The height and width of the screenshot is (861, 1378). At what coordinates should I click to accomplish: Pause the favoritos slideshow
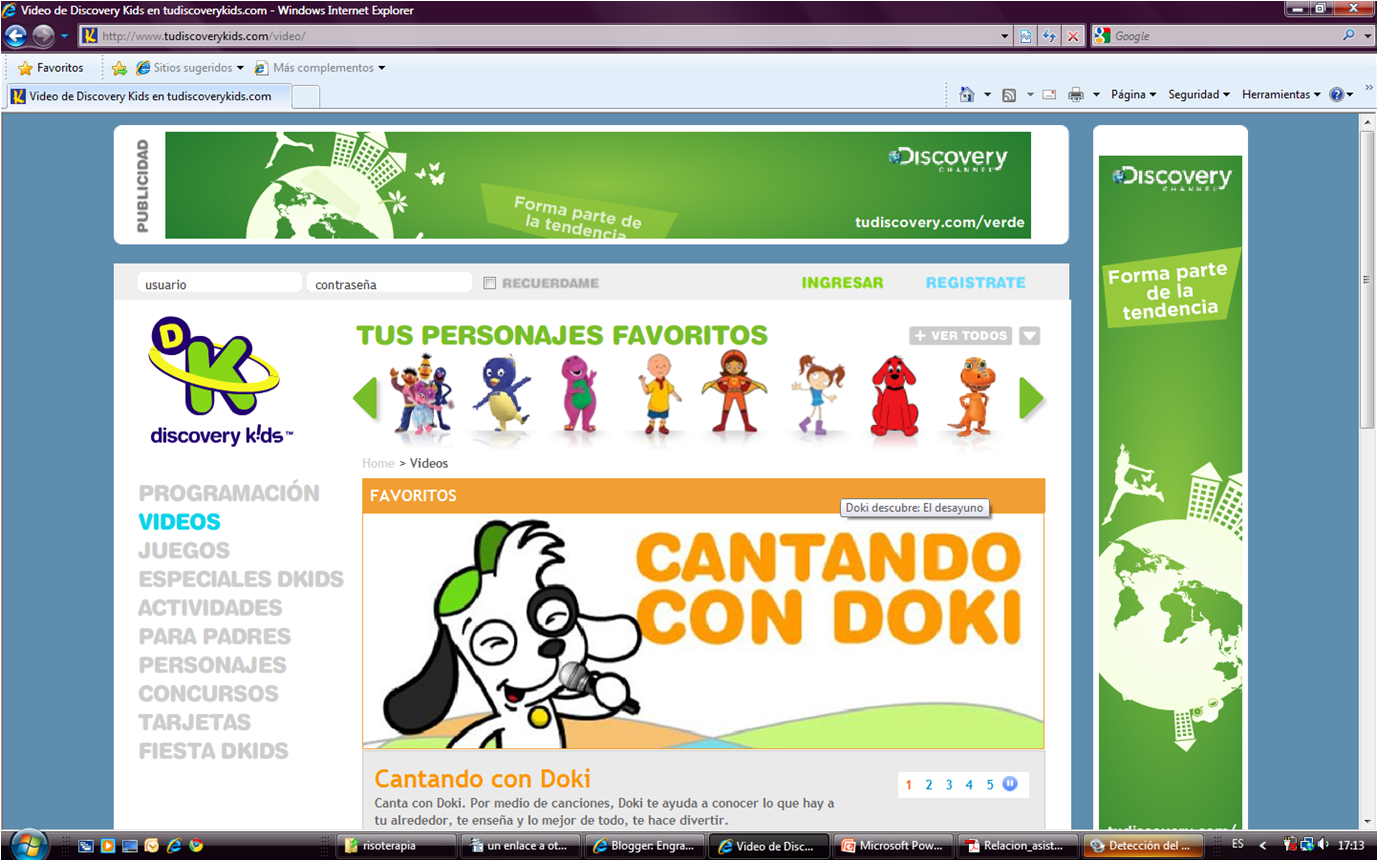pos(1010,784)
